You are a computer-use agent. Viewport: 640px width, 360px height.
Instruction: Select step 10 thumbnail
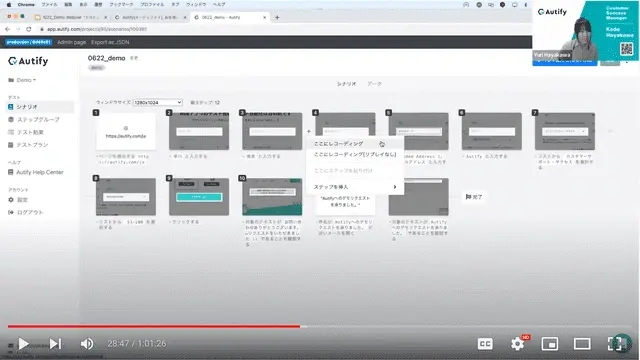(272, 197)
